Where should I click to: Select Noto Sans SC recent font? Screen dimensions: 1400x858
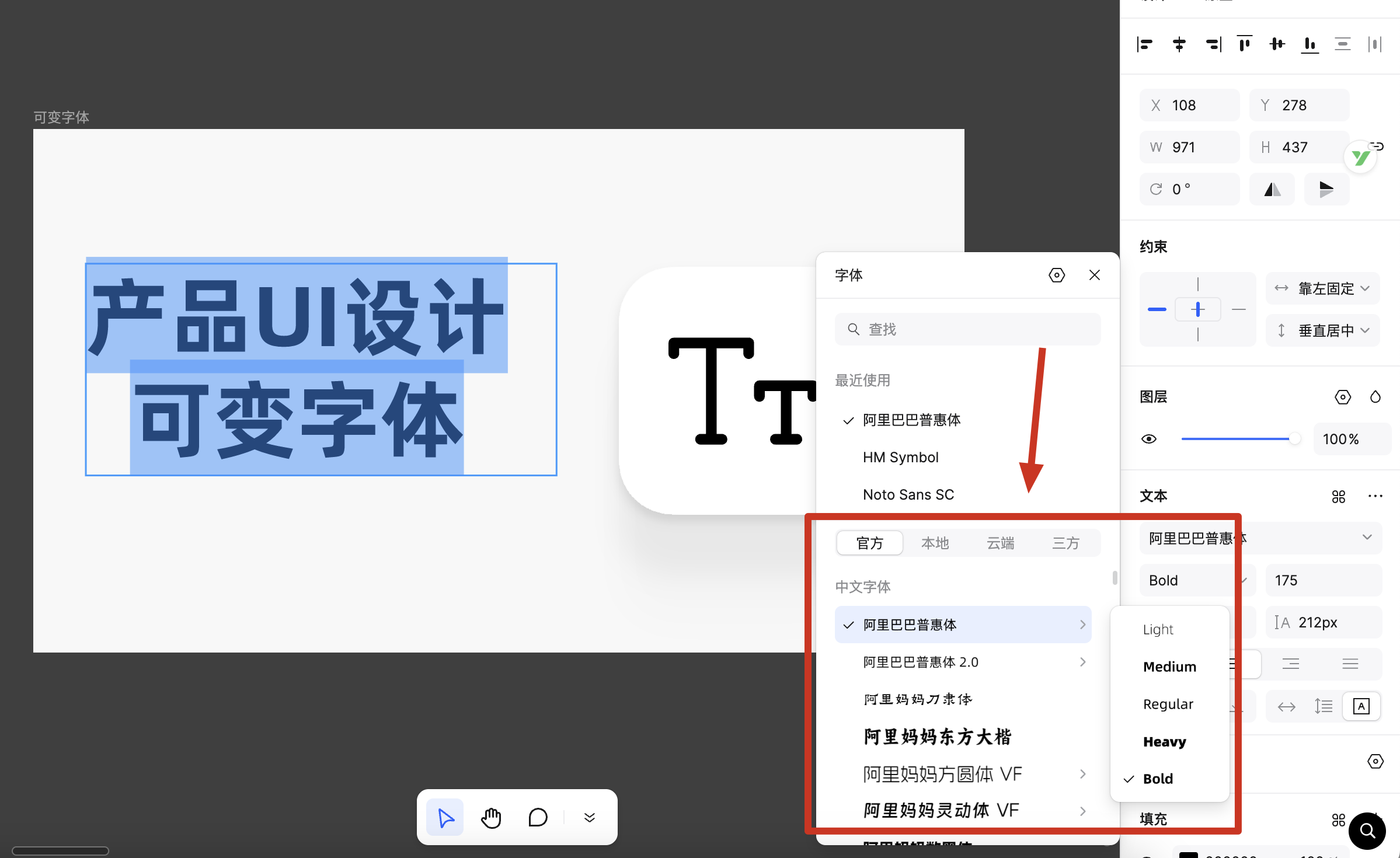(908, 494)
